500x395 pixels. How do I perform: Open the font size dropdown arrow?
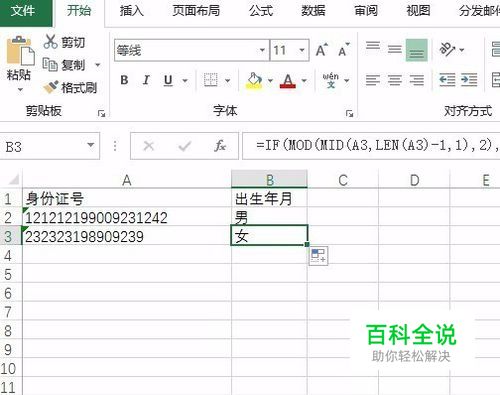(302, 50)
